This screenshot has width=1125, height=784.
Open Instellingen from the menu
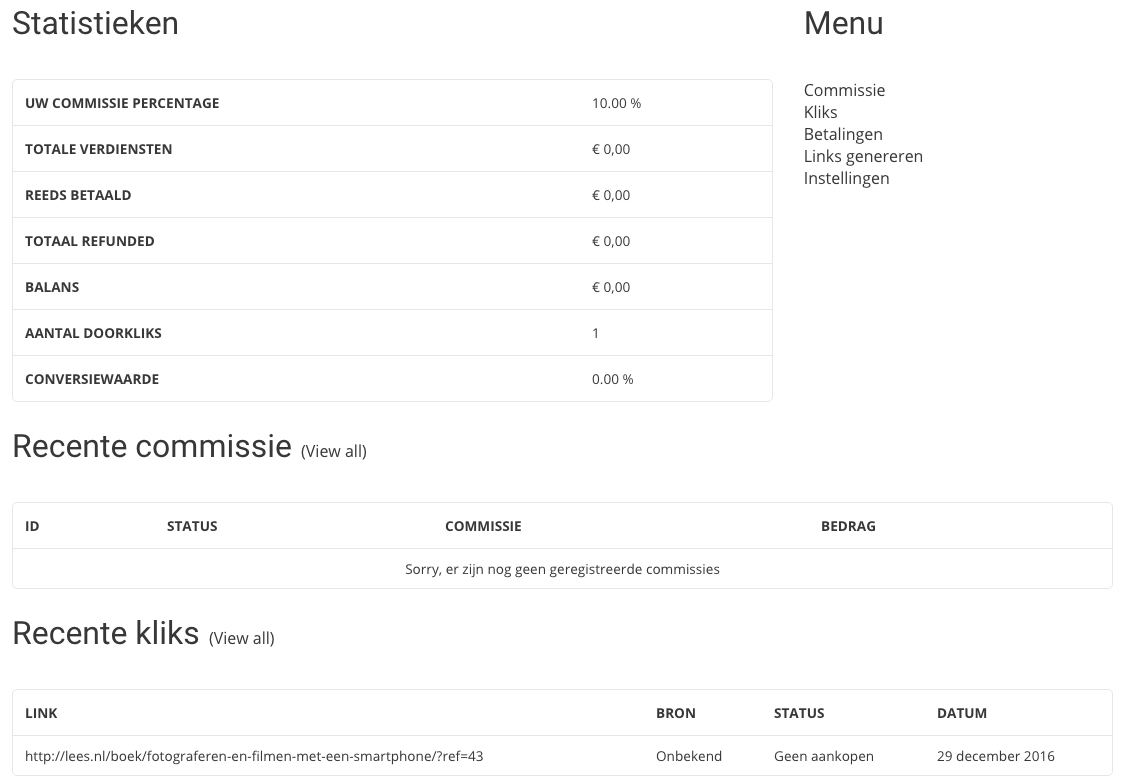[x=846, y=178]
